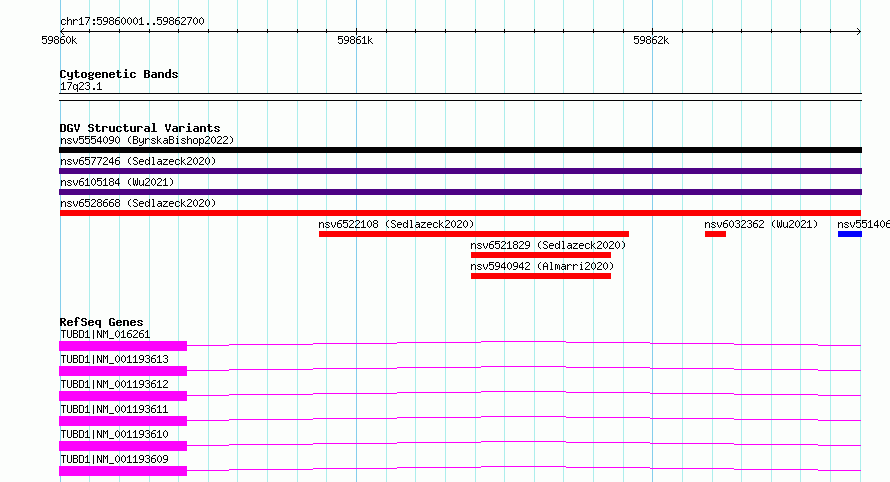Open the DGV Structural Variants track title
Screen dimensions: 890x482
140,128
